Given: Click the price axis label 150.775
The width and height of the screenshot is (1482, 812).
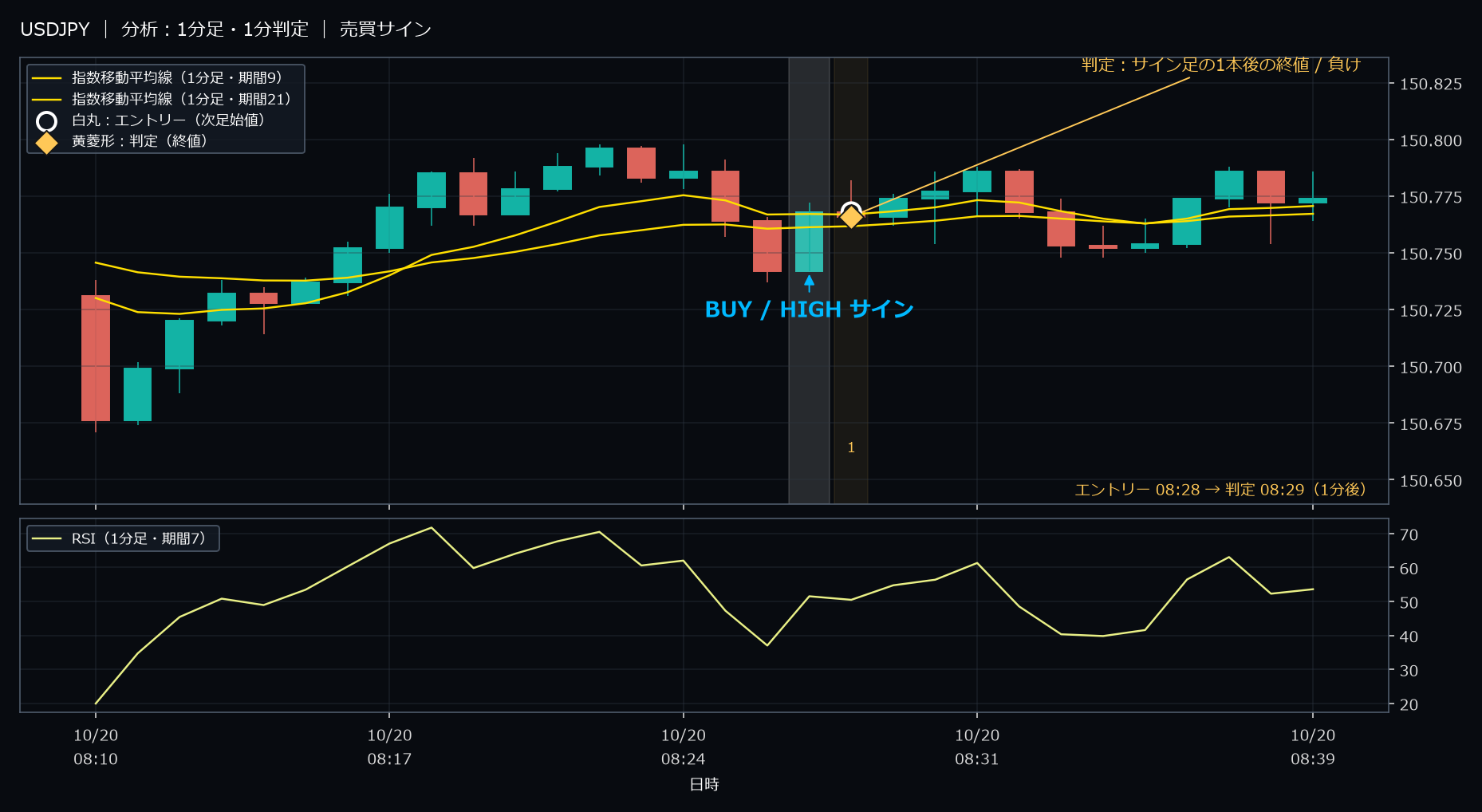Looking at the screenshot, I should [x=1431, y=197].
